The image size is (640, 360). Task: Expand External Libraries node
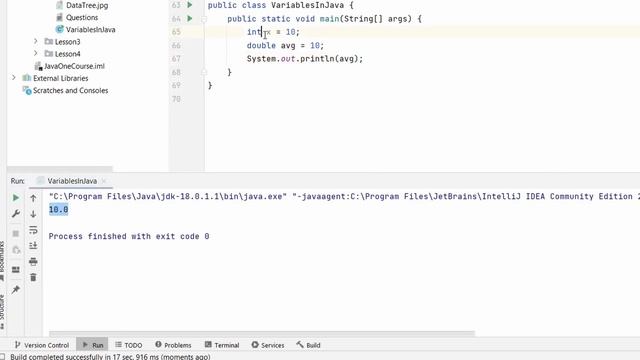(14, 78)
